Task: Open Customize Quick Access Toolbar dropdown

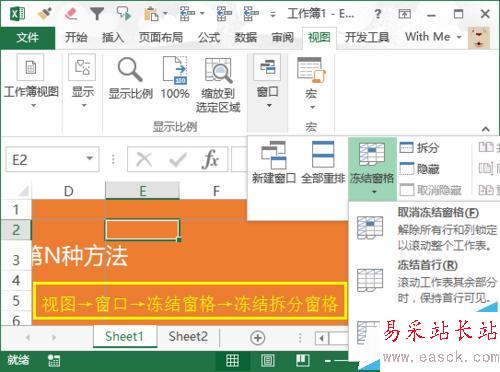Action: [x=273, y=15]
